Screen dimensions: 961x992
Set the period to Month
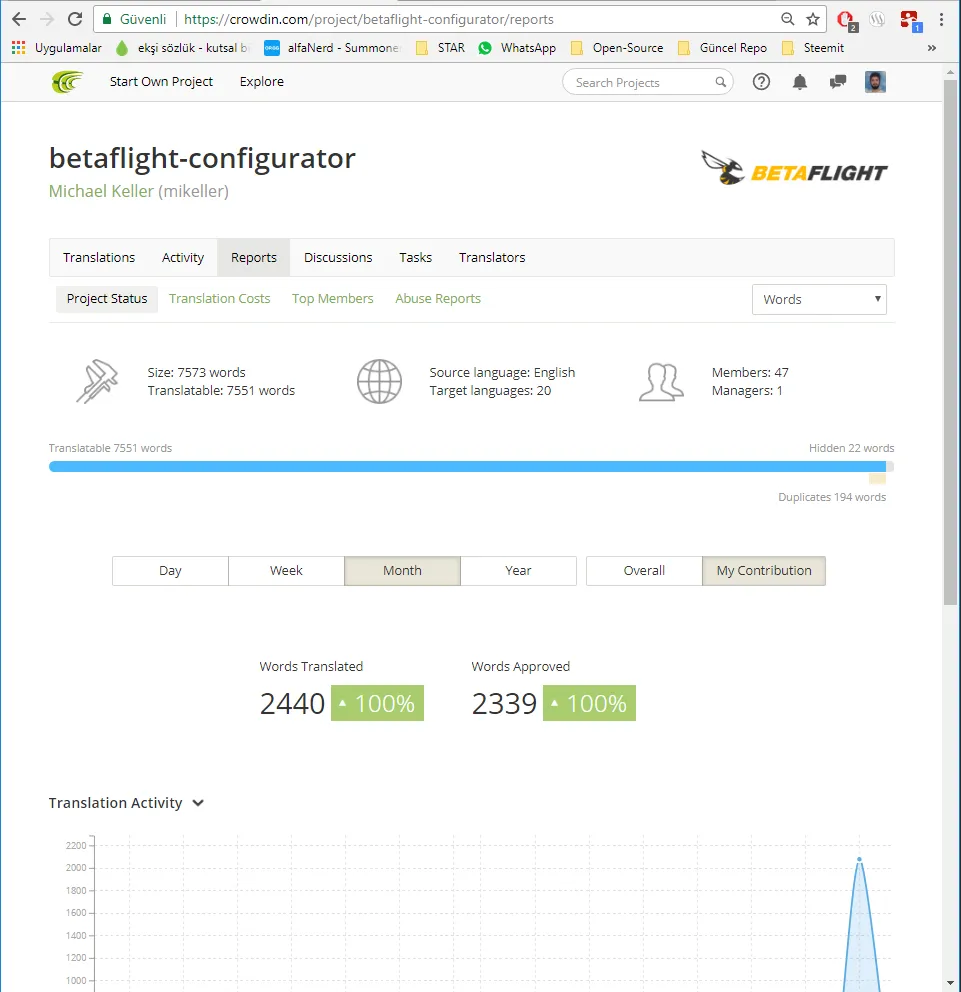tap(402, 571)
